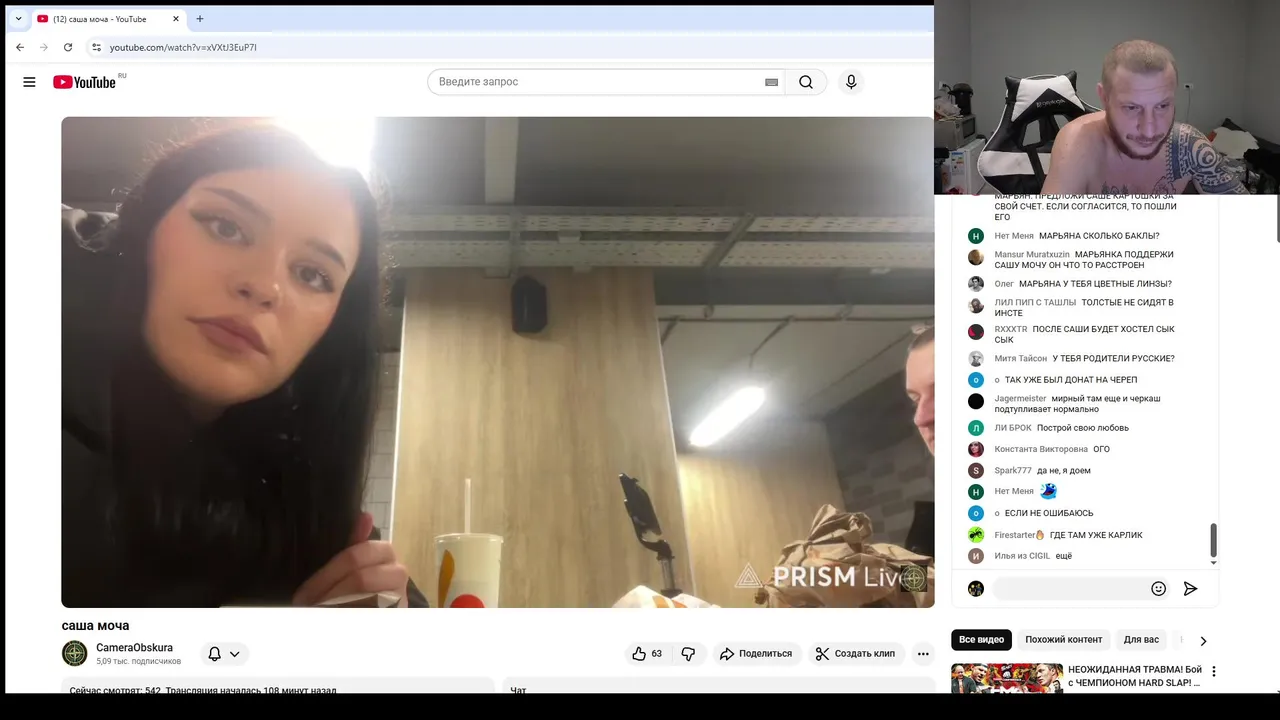Image resolution: width=1280 pixels, height=720 pixels.
Task: Start voice search with microphone icon
Action: [851, 82]
